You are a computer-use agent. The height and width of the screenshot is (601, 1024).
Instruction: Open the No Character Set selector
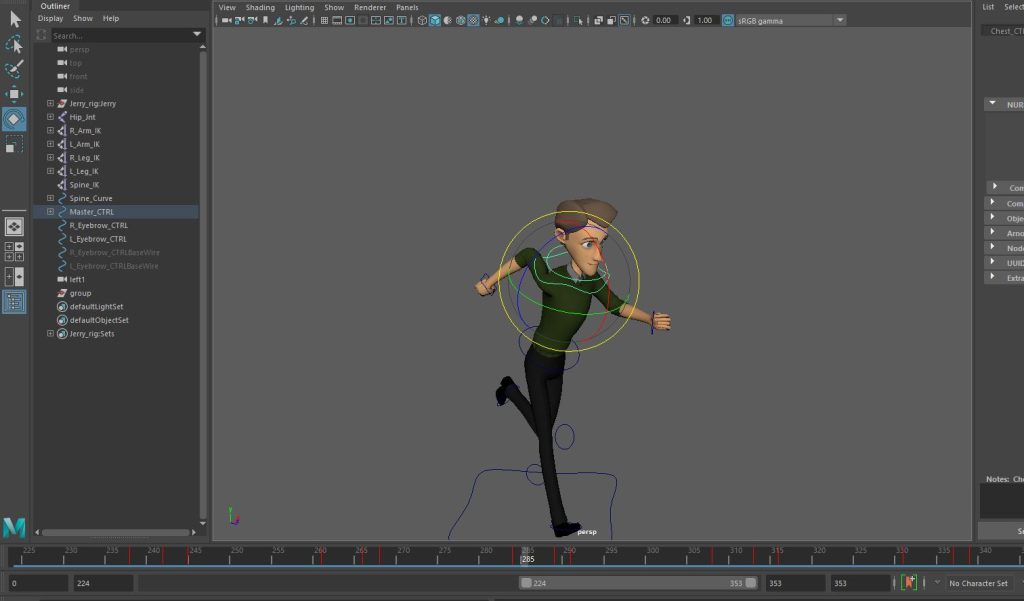(978, 583)
